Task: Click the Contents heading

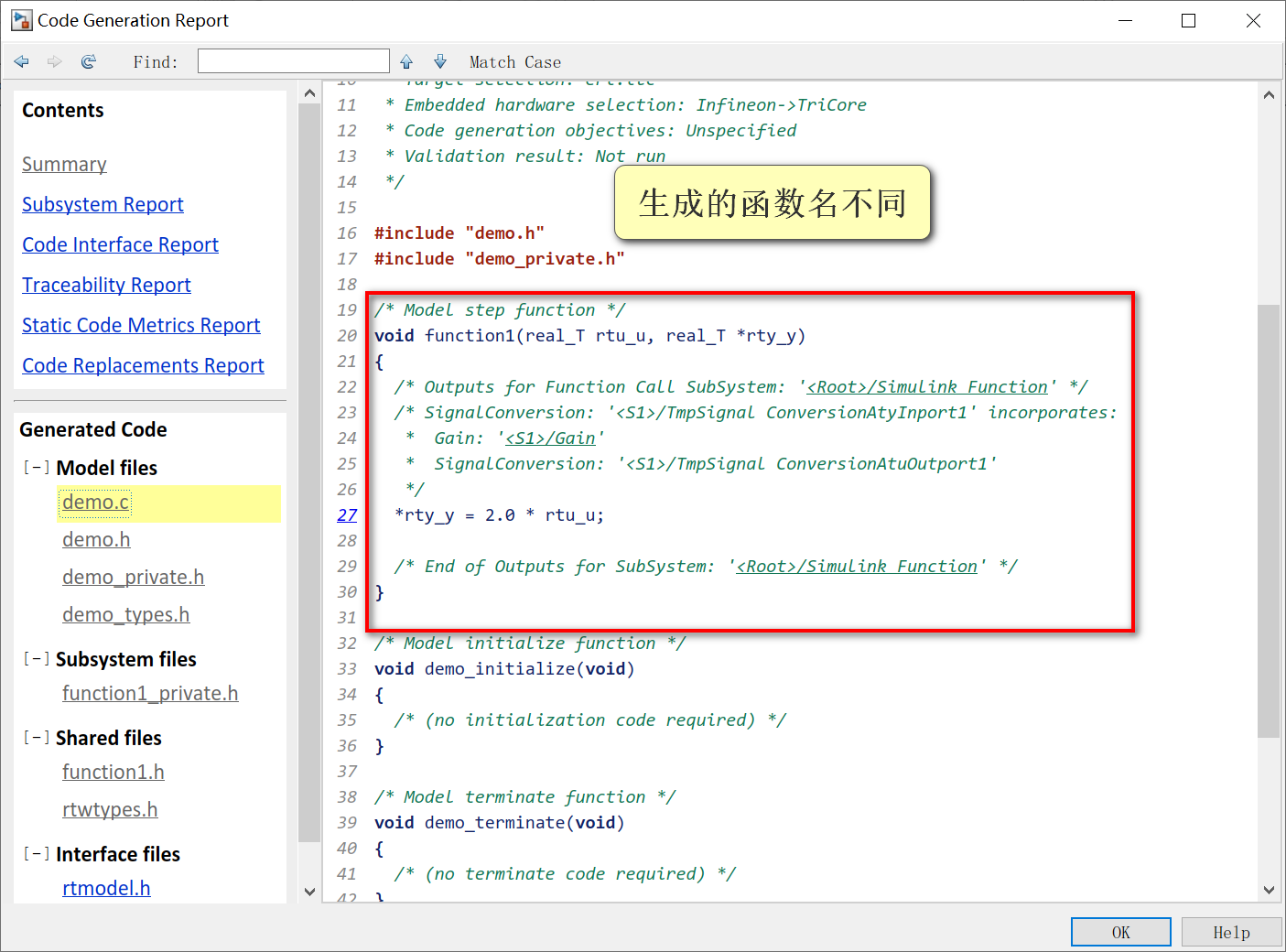Action: (x=63, y=110)
